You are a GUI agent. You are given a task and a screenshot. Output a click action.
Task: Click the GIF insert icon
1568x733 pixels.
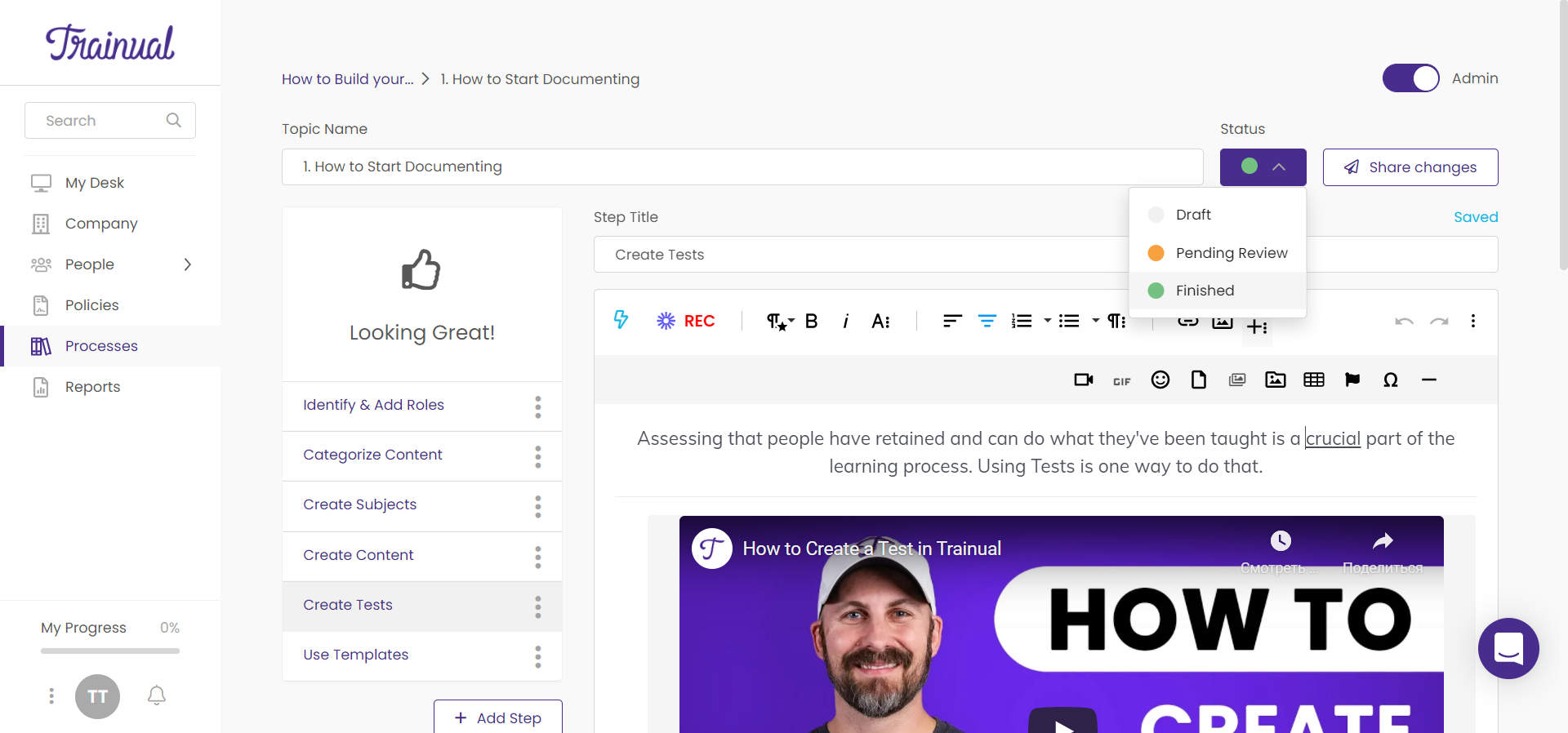[x=1121, y=381]
